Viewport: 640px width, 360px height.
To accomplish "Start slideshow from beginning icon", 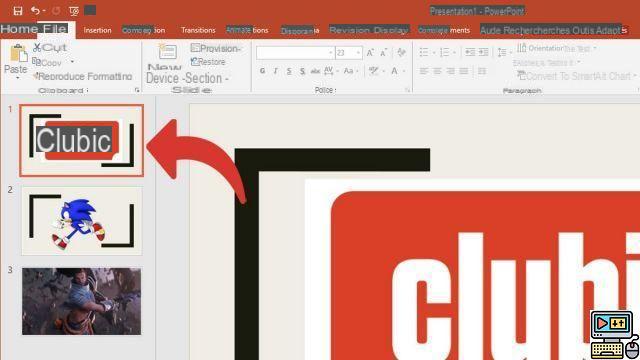I will [x=74, y=11].
